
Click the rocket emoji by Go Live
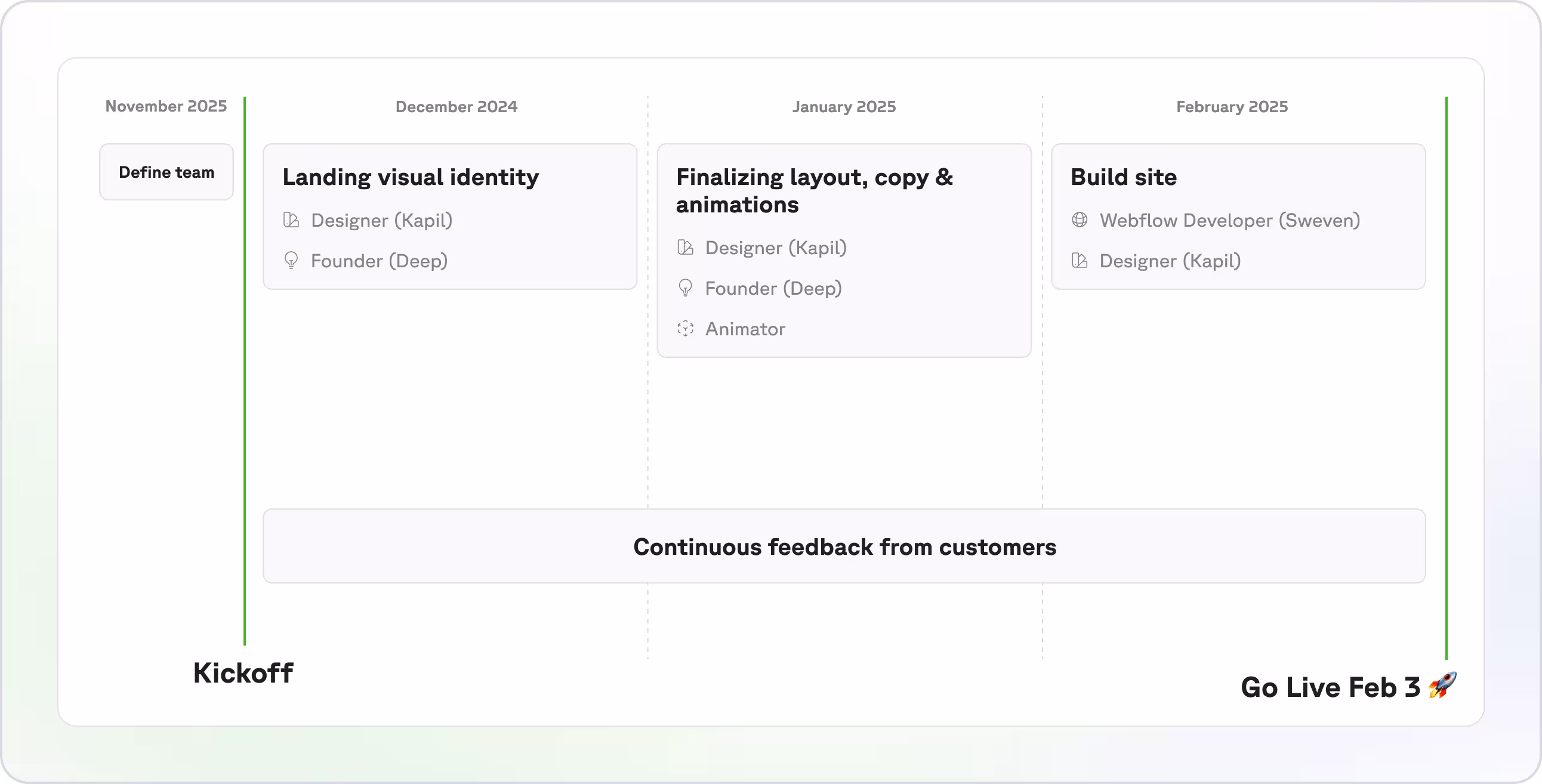coord(1442,686)
